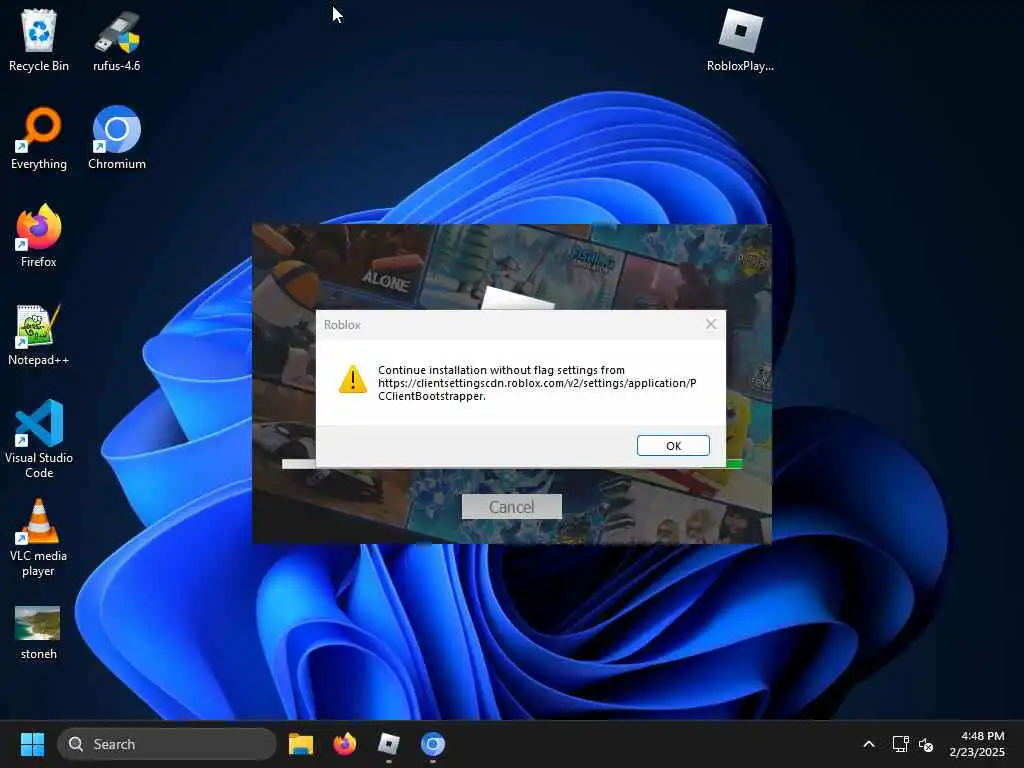Select the rufus-4.6 desktop icon
The height and width of the screenshot is (768, 1024).
coord(116,40)
